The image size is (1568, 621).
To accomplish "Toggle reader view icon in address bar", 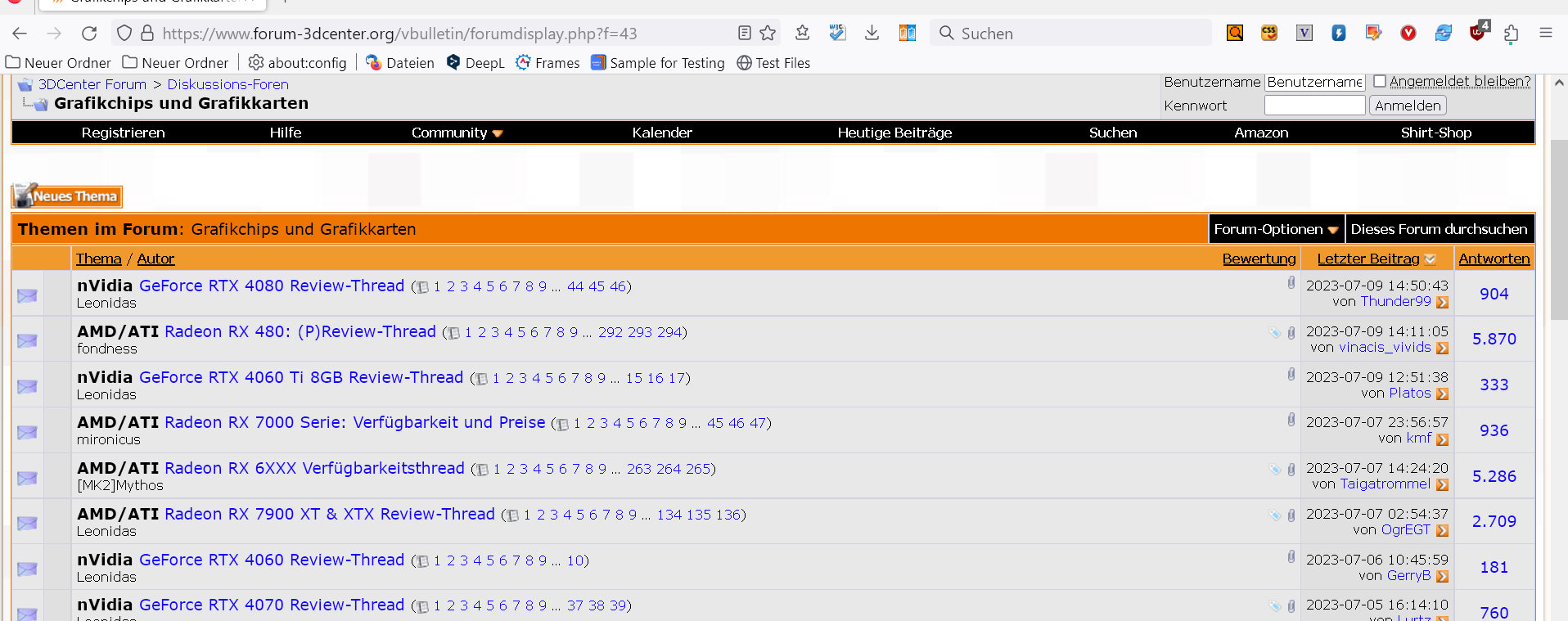I will [x=744, y=33].
